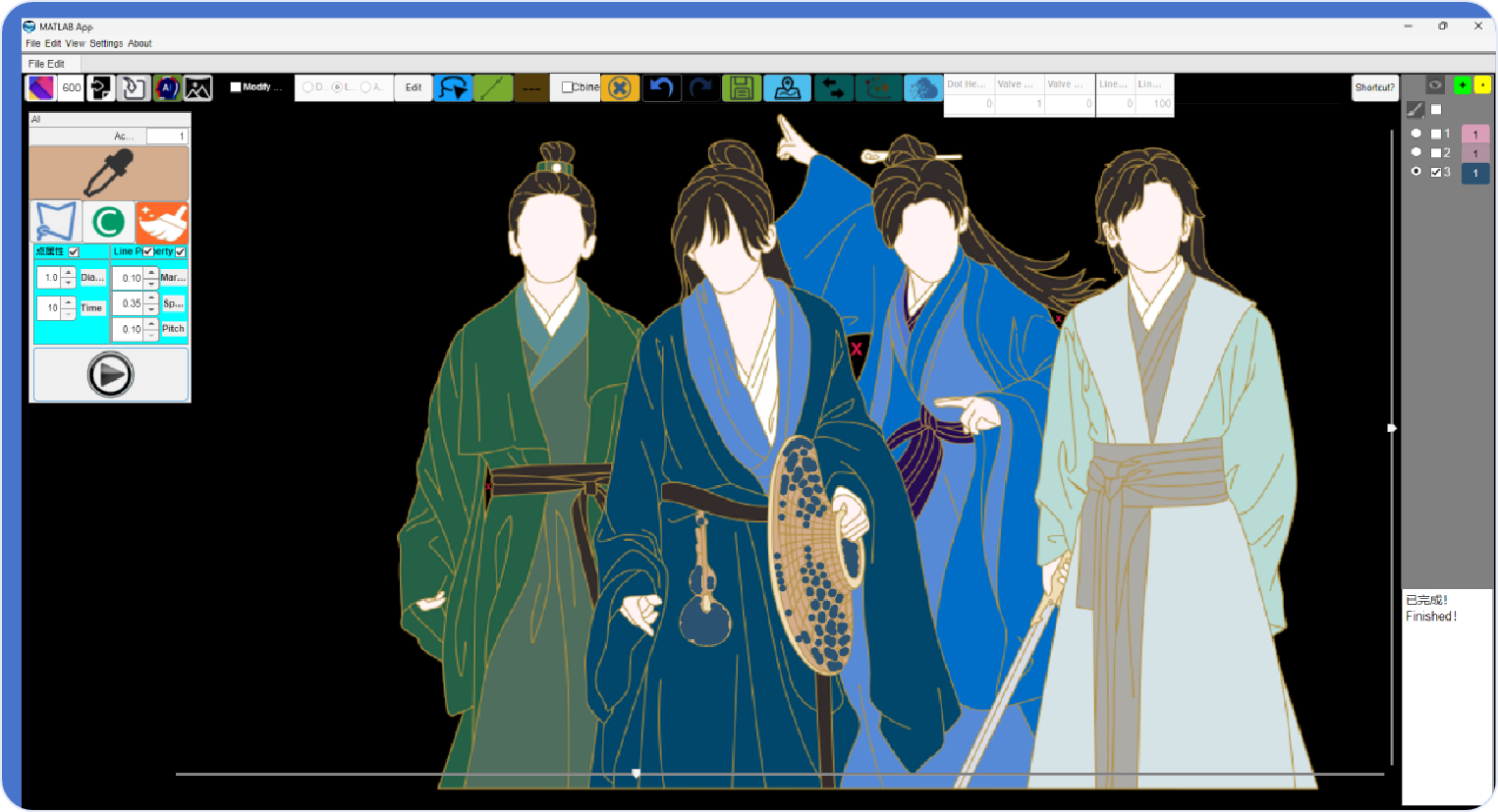The height and width of the screenshot is (812, 1498).
Task: Increase the Pitch value with up arrow
Action: pyautogui.click(x=151, y=323)
